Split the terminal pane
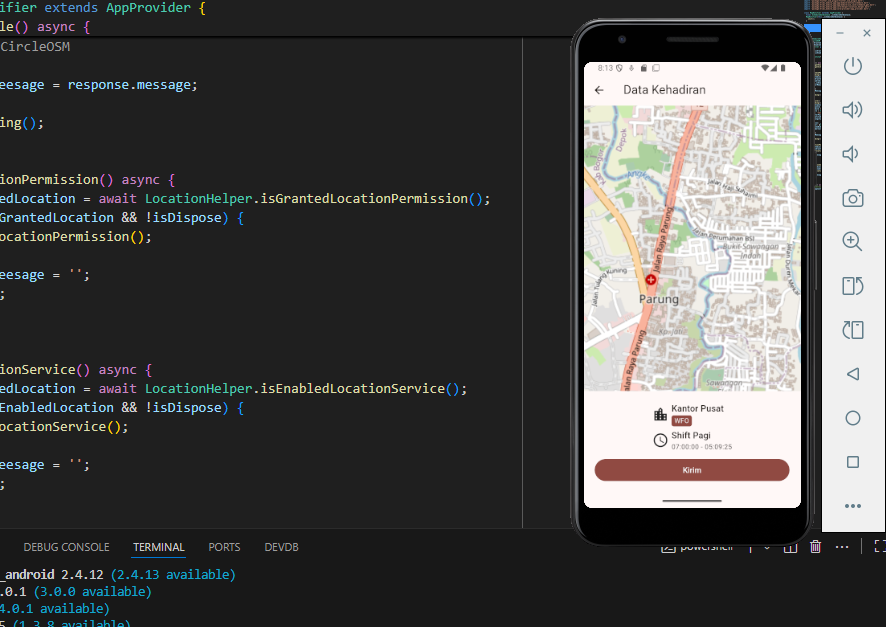Viewport: 886px width, 627px height. [x=790, y=546]
